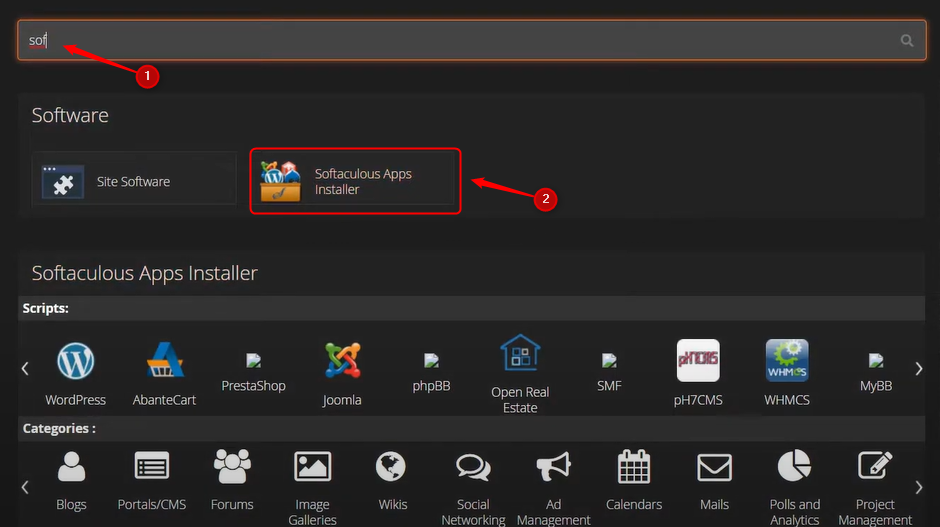Click the 'Categories :' header label

point(59,429)
